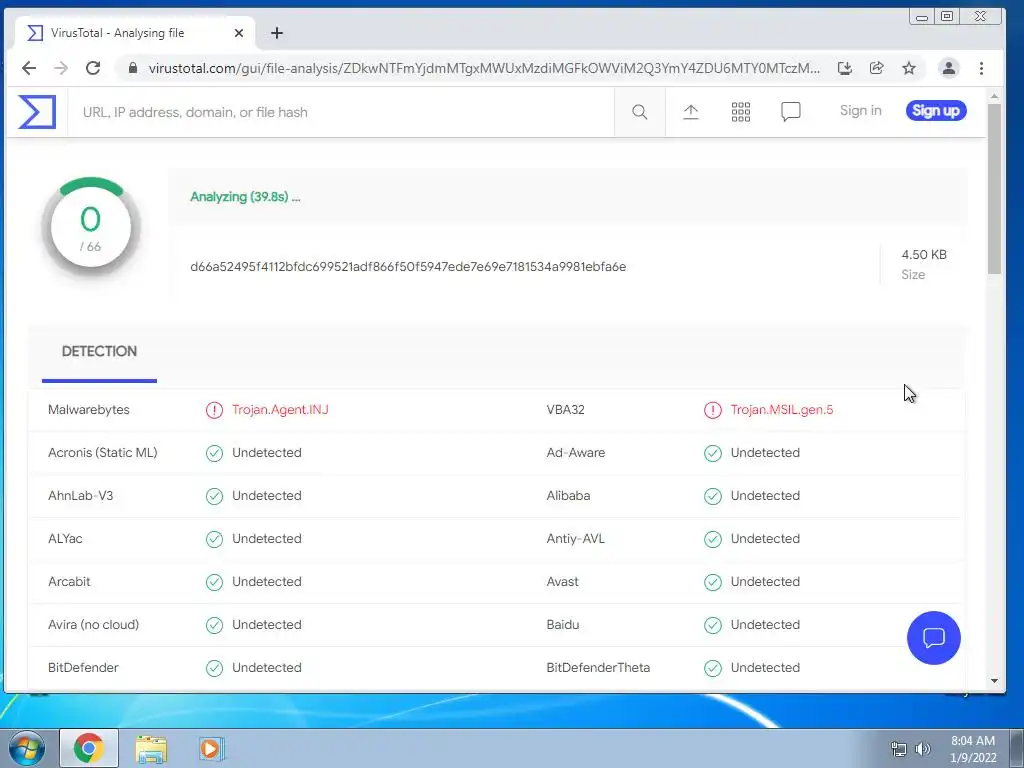Select the VirusTotal - Analysing file browser tab
The height and width of the screenshot is (768, 1024).
134,33
